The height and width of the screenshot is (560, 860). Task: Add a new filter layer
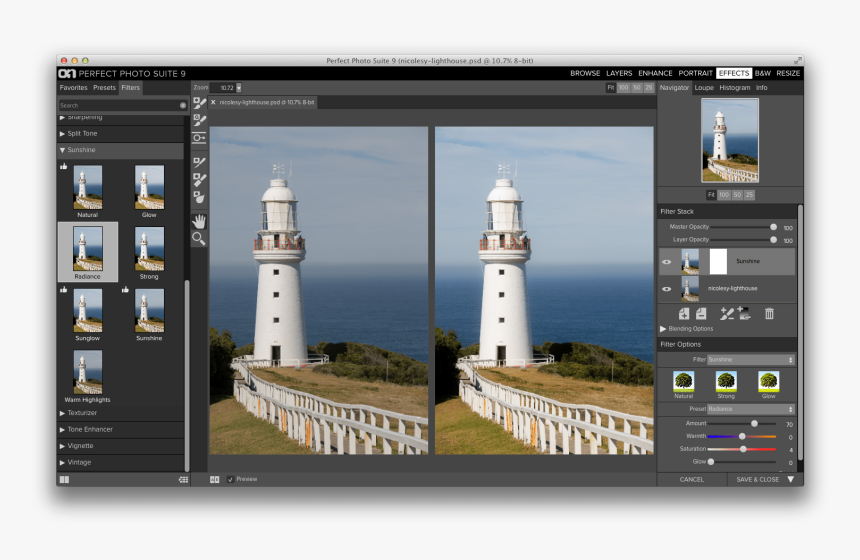(x=684, y=314)
